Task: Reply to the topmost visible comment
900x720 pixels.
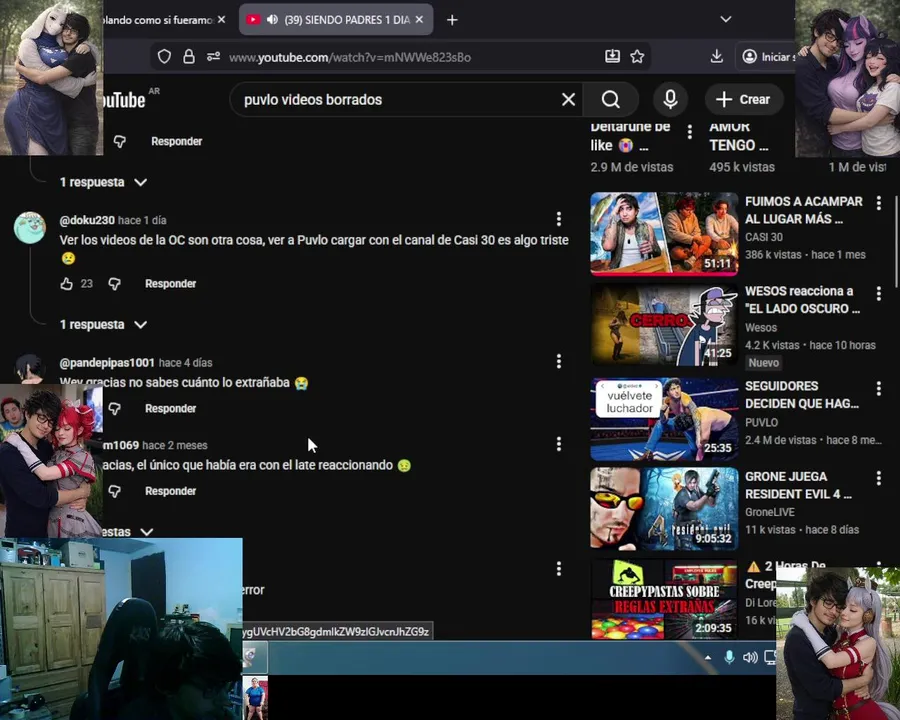Action: pyautogui.click(x=176, y=141)
